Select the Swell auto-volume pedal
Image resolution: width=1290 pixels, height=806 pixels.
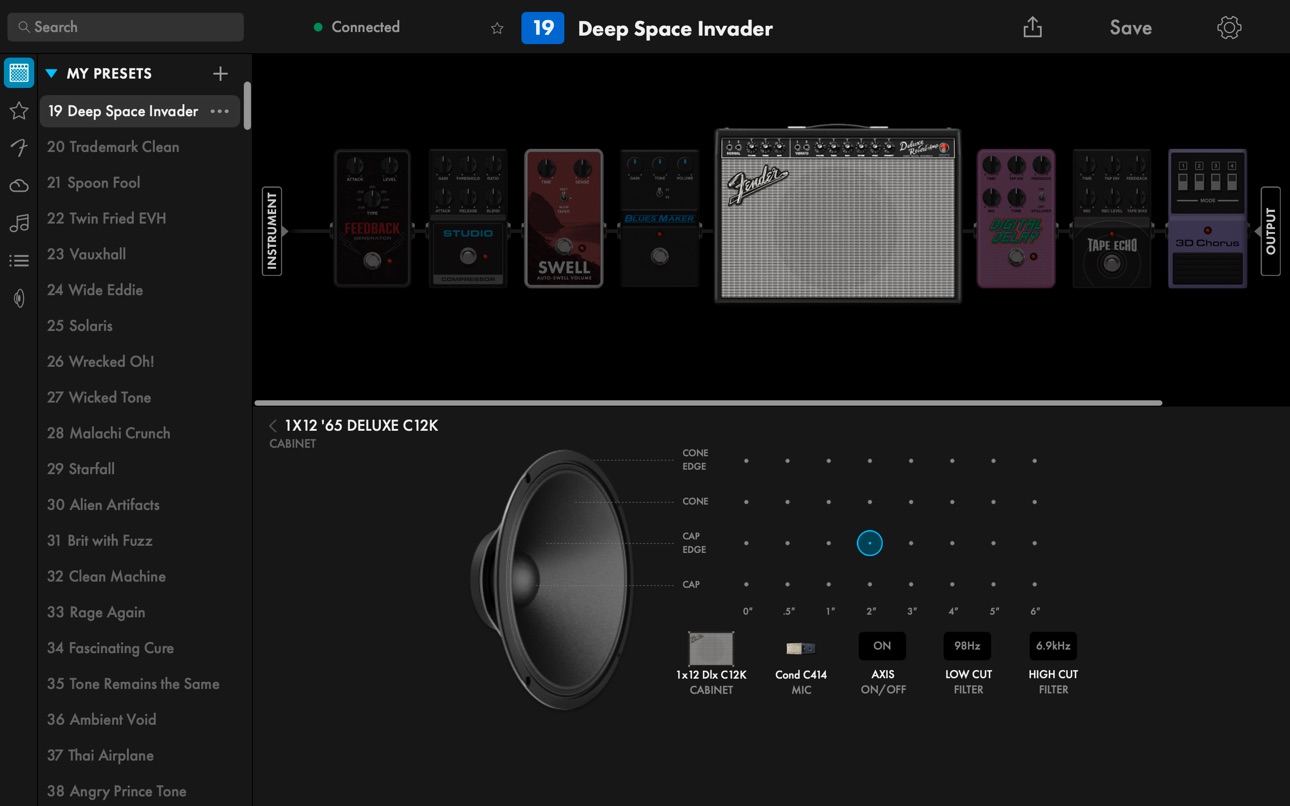tap(564, 218)
